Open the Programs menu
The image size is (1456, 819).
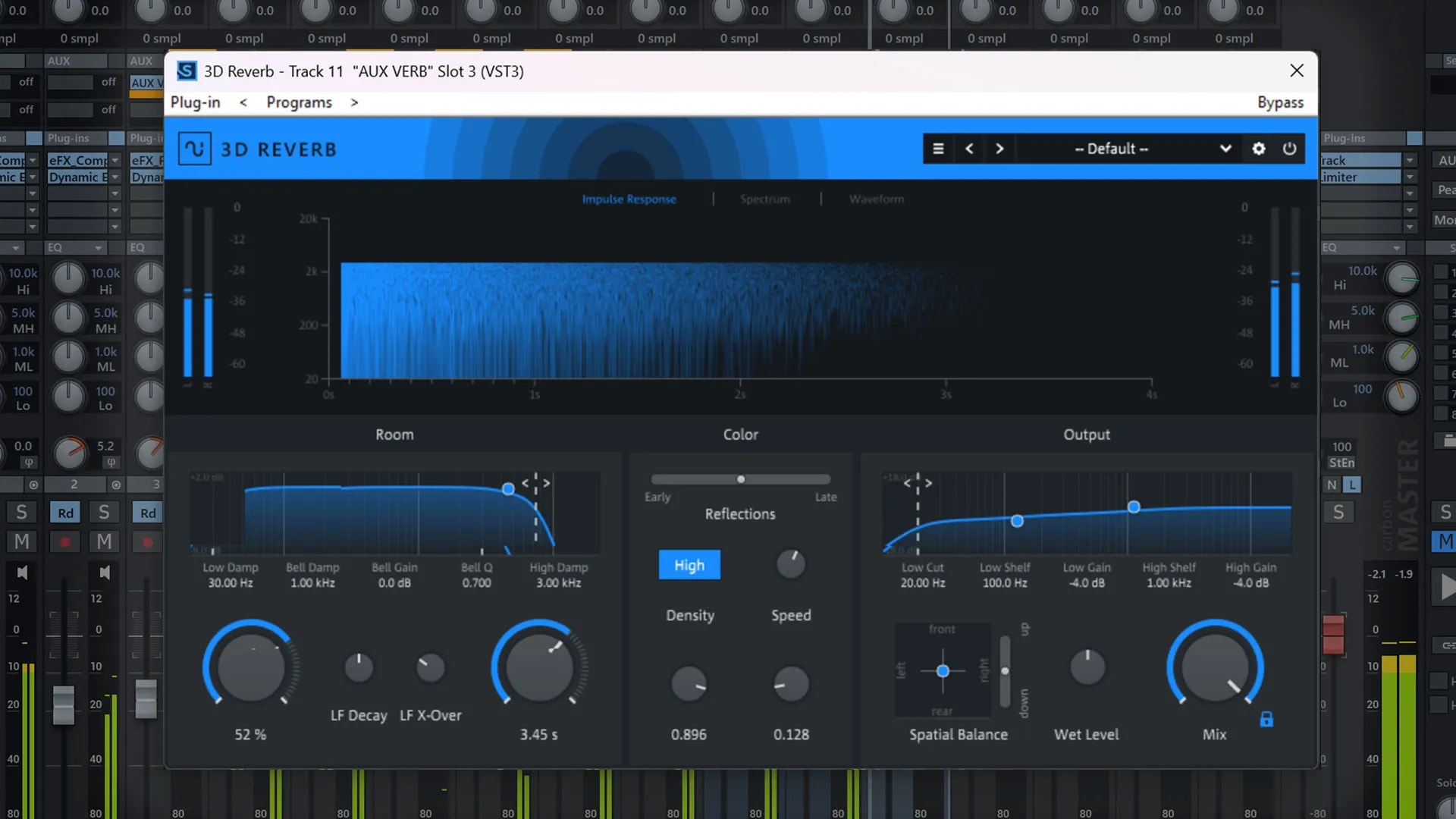coord(299,102)
